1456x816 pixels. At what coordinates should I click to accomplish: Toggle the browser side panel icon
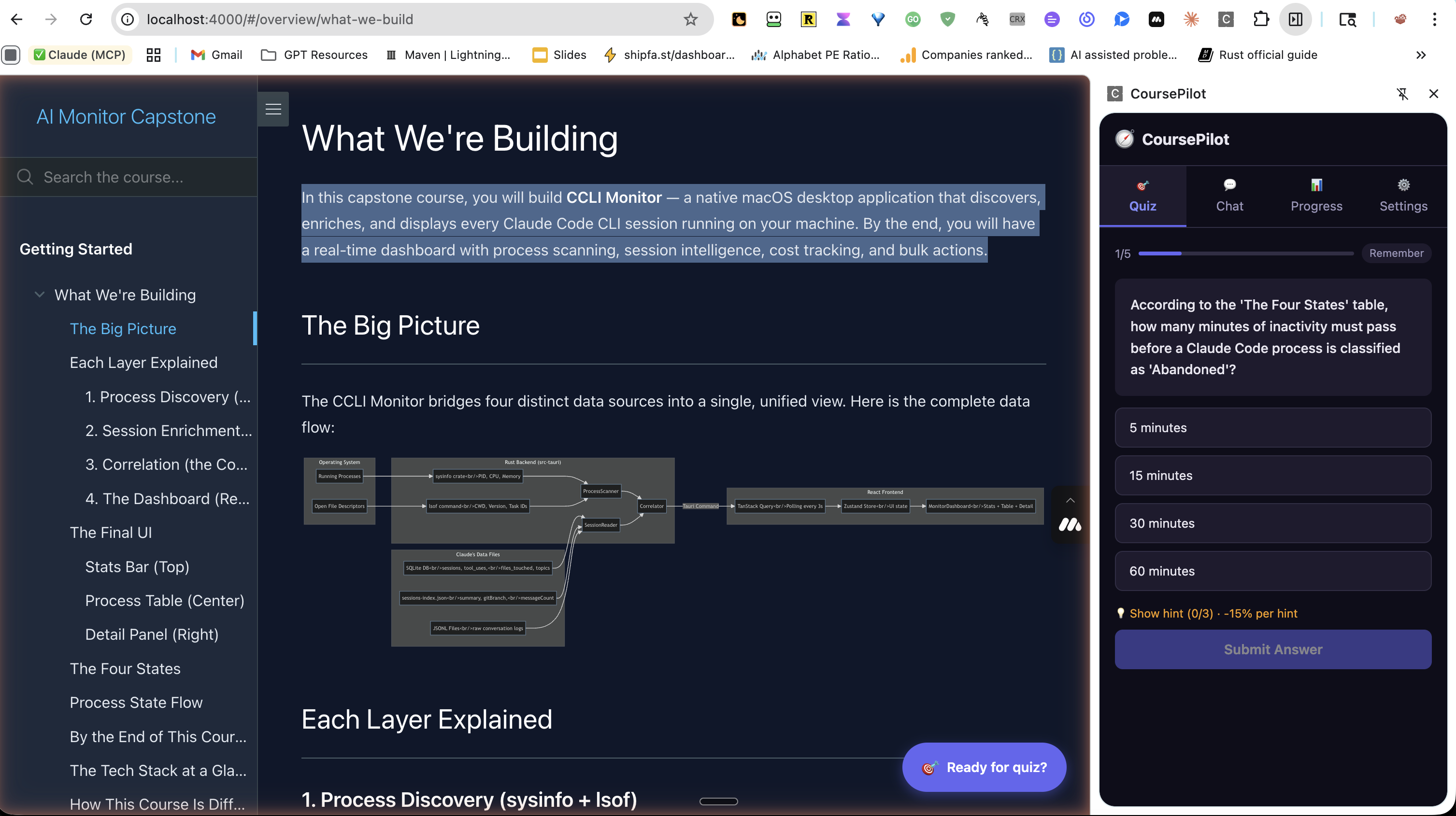point(1295,19)
